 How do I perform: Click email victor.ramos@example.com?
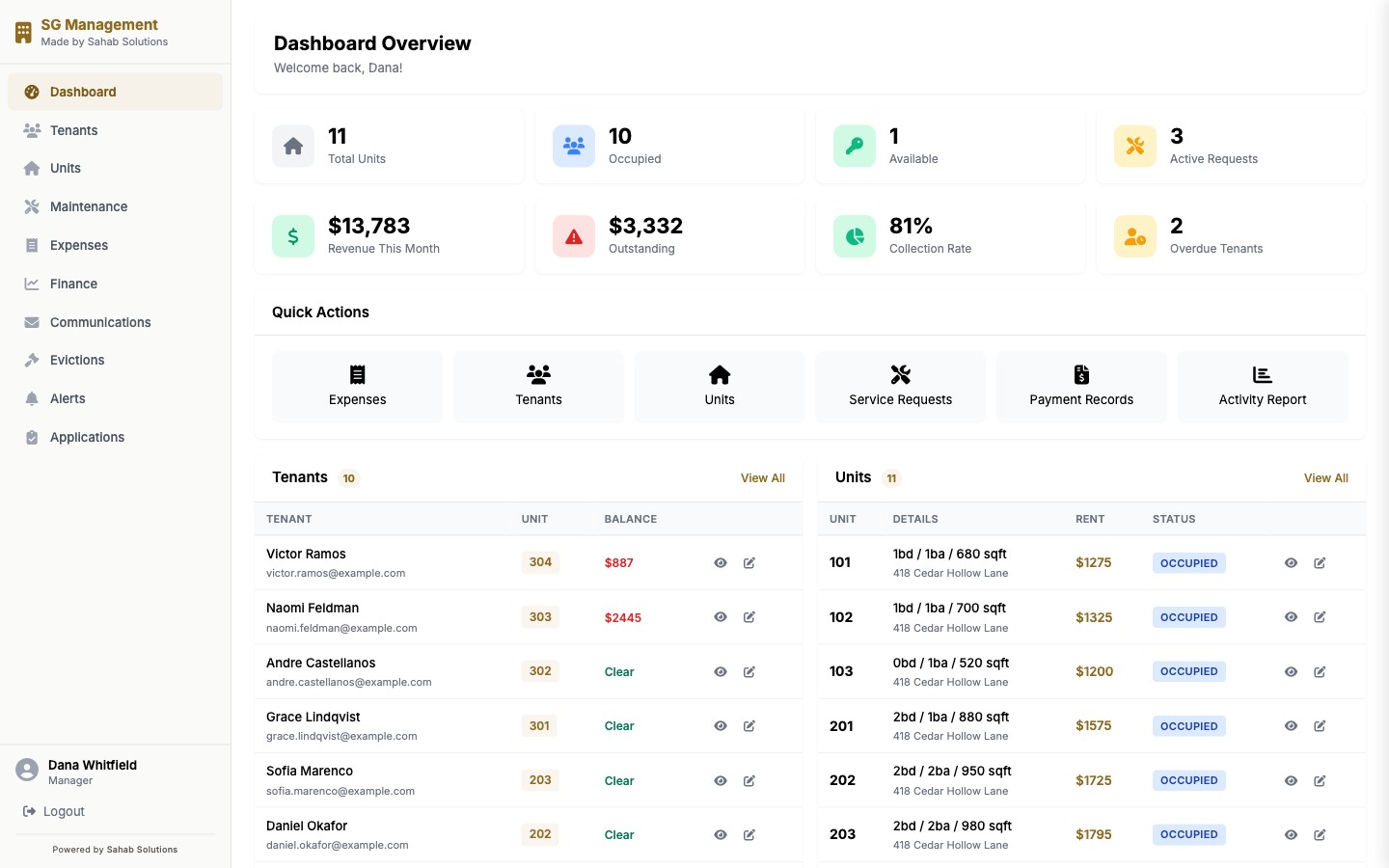coord(336,573)
